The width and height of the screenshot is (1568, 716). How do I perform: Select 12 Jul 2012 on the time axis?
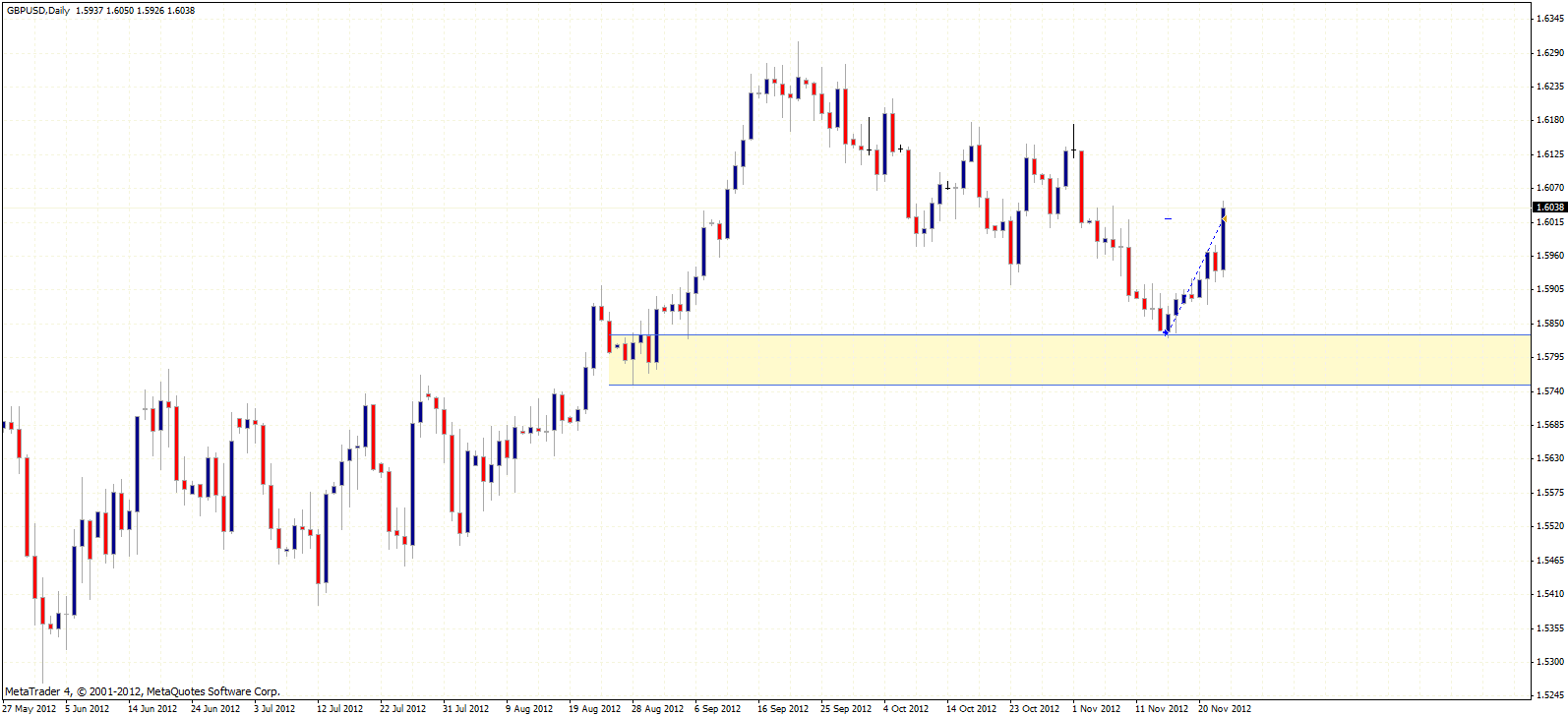340,709
